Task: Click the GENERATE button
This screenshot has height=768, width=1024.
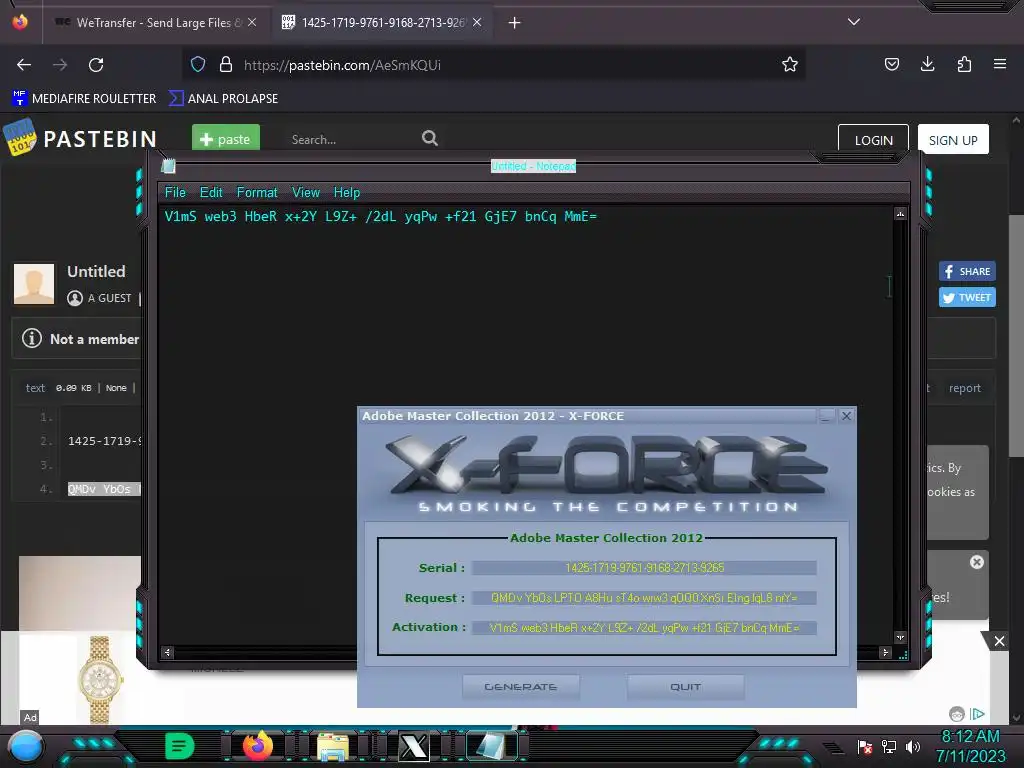Action: tap(520, 686)
